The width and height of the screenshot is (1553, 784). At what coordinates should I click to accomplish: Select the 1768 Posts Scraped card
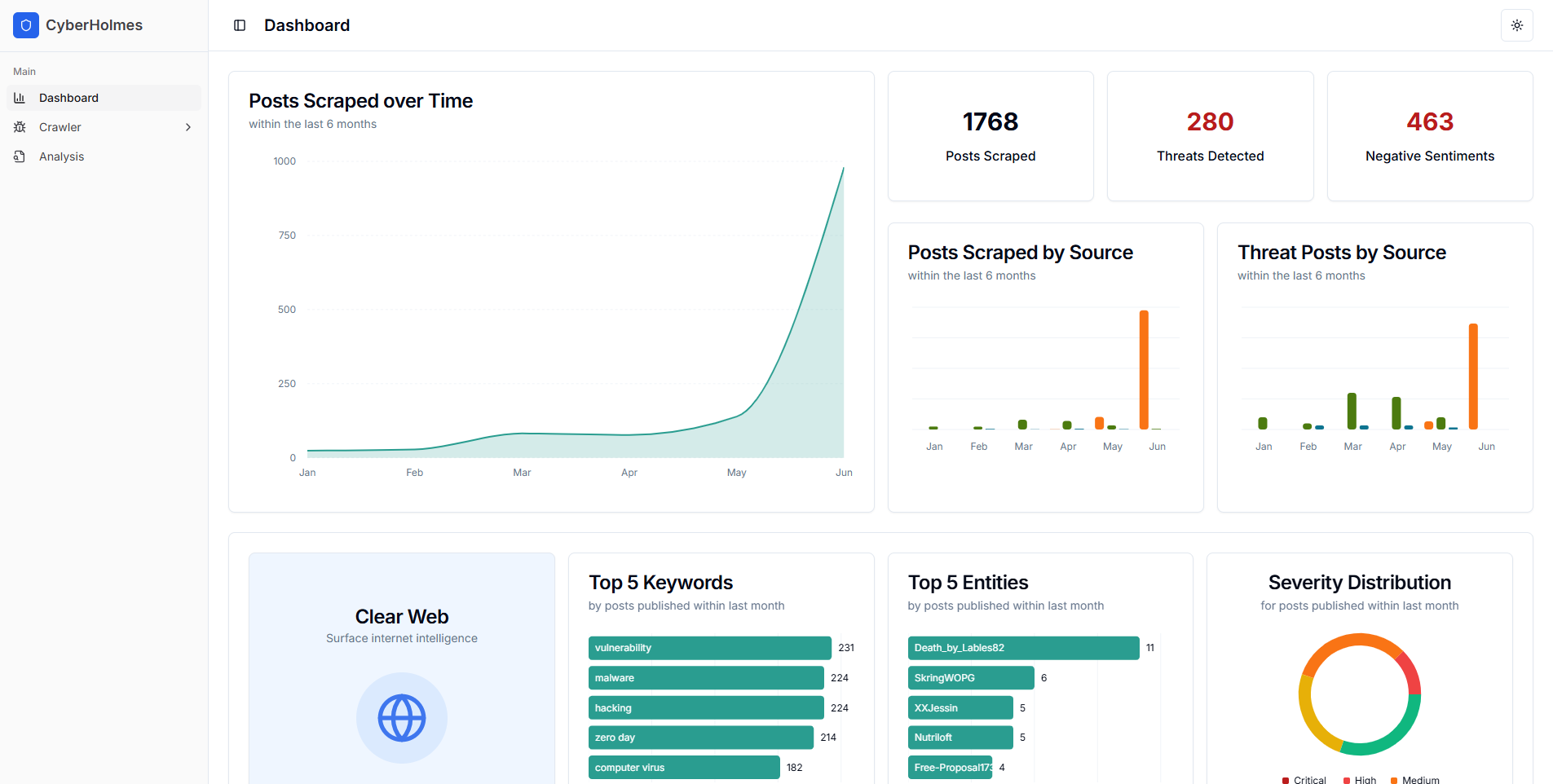coord(990,136)
